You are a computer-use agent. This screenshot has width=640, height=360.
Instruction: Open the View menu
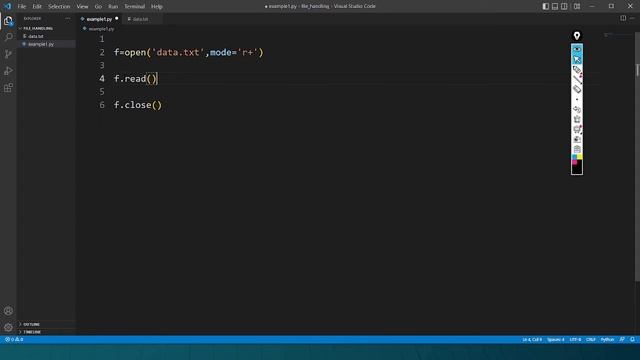pos(82,7)
